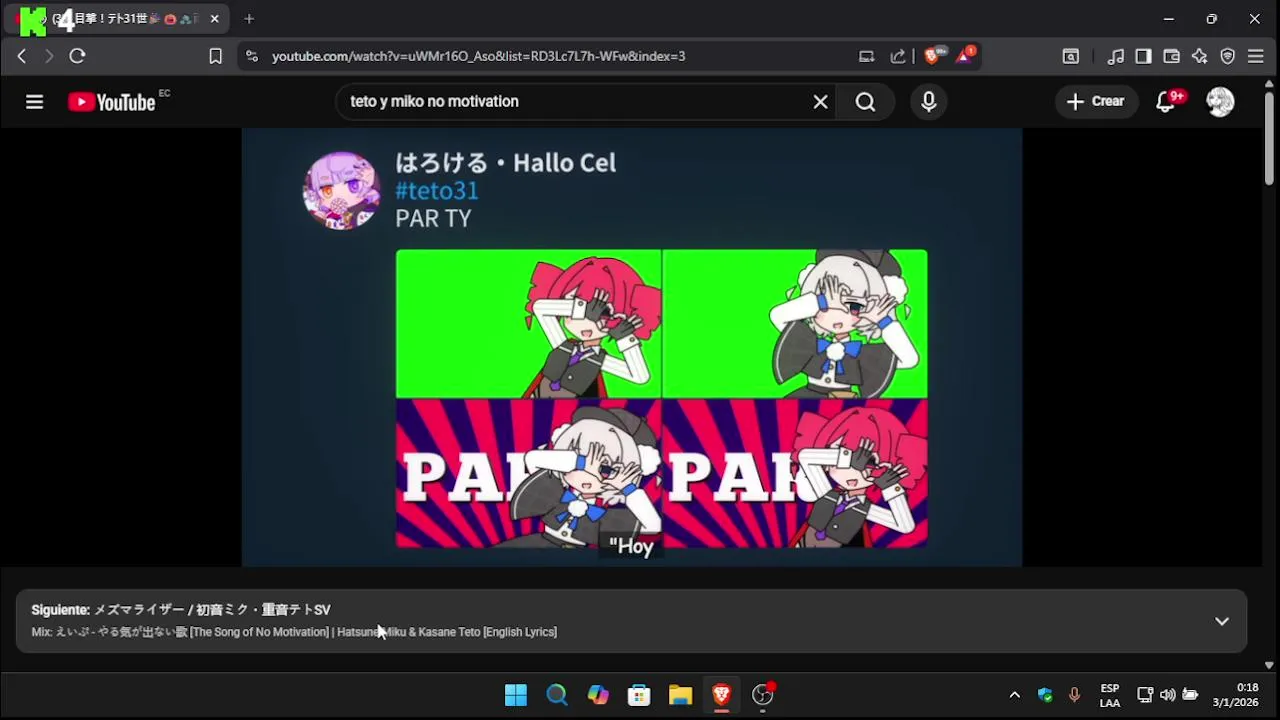
Task: Open the volume tray icon
Action: [1168, 695]
